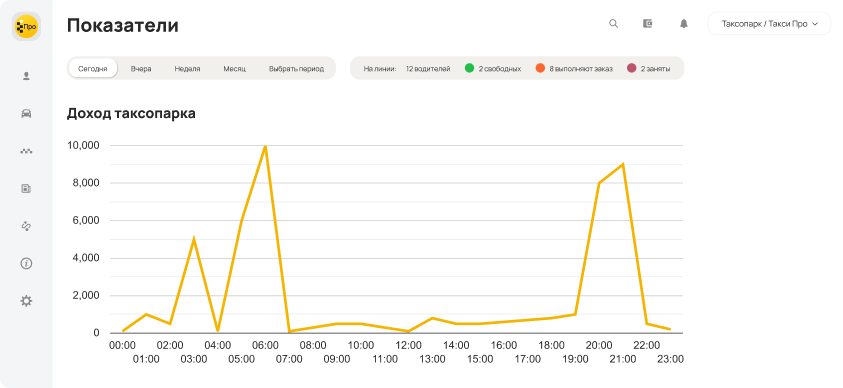843x388 pixels.
Task: Click green 2 свободных status indicator
Action: tap(493, 69)
